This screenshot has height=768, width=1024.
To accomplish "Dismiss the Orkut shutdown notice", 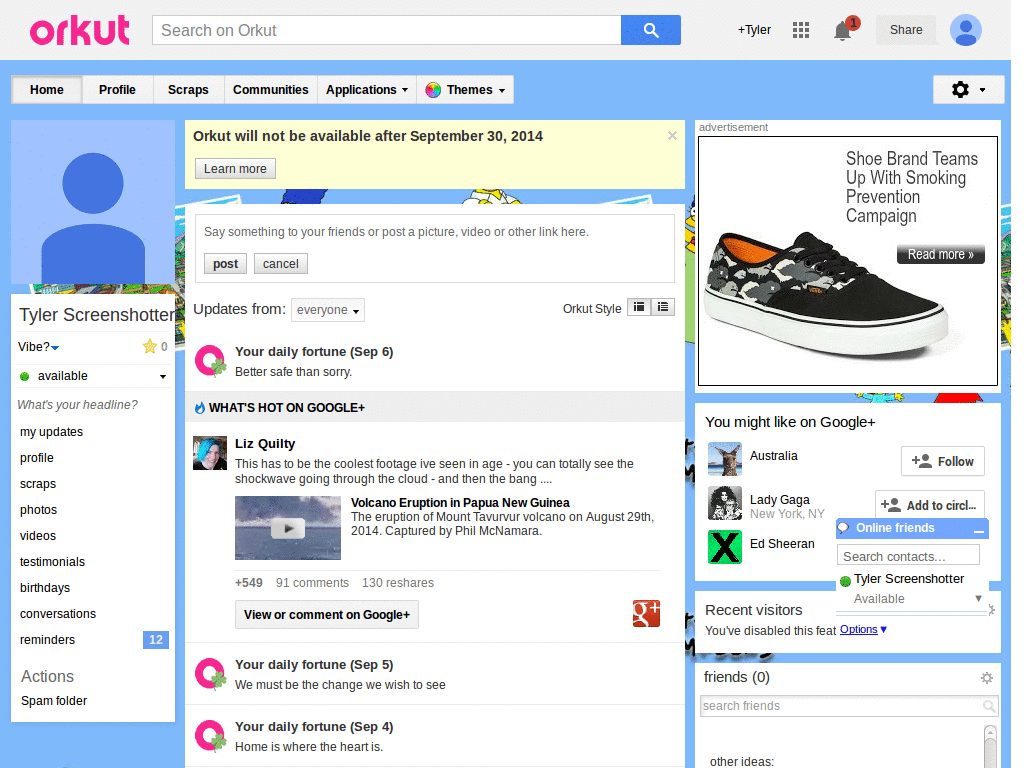I will click(x=672, y=136).
